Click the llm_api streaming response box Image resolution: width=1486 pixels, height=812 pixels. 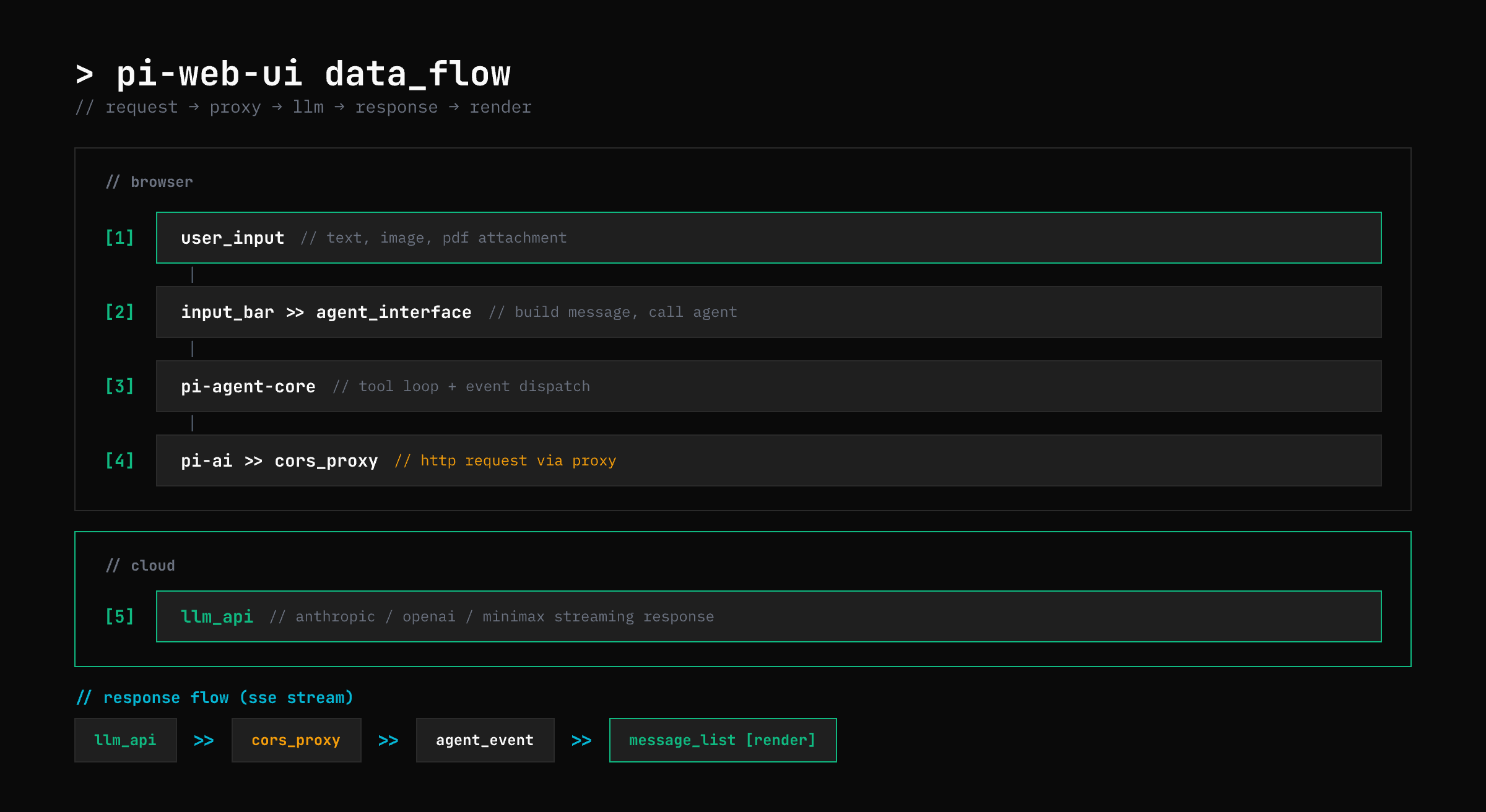coord(768,616)
